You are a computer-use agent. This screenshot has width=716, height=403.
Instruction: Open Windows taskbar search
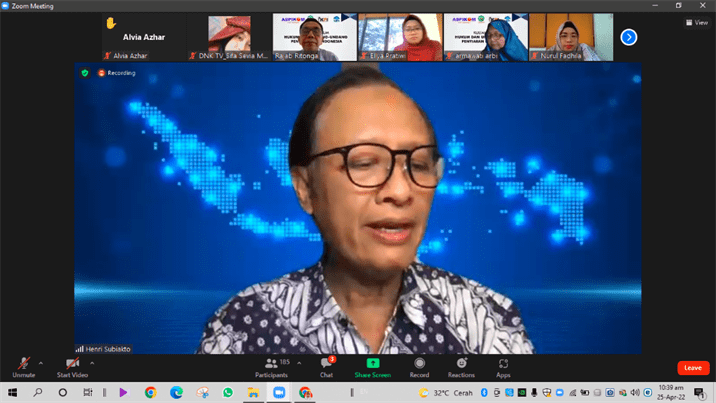38,393
